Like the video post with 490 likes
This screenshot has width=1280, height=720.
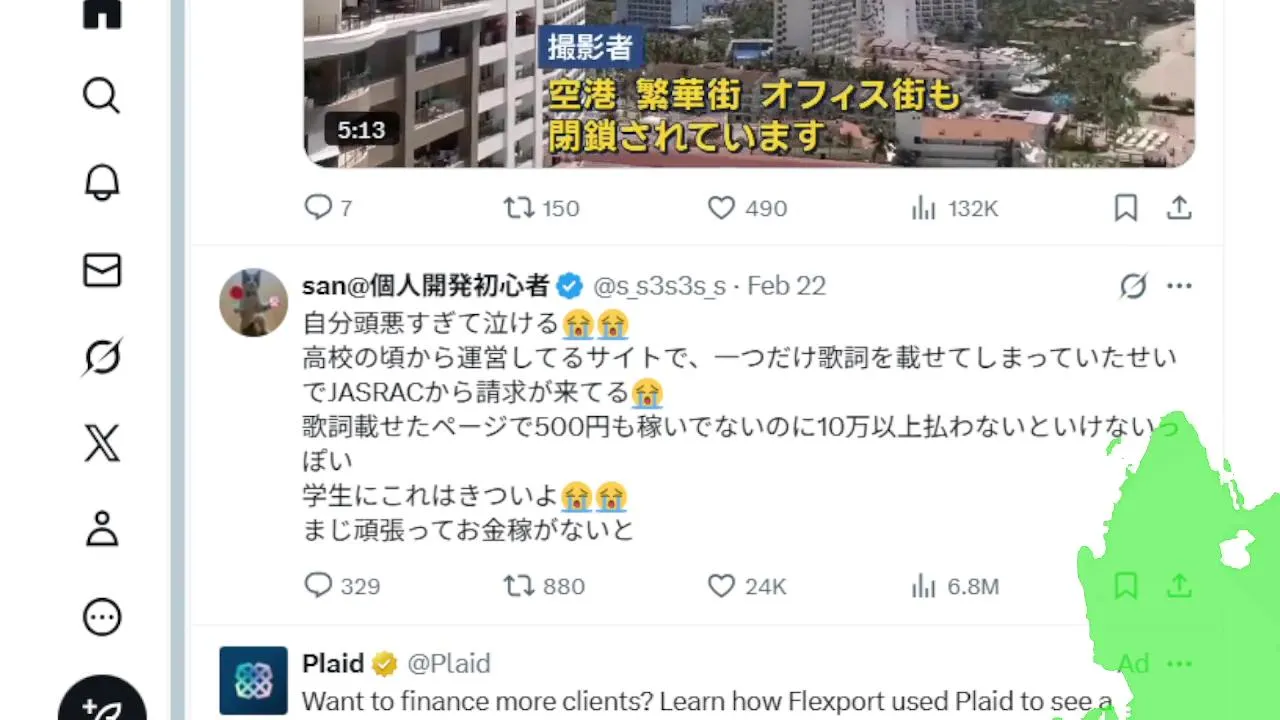click(x=747, y=208)
